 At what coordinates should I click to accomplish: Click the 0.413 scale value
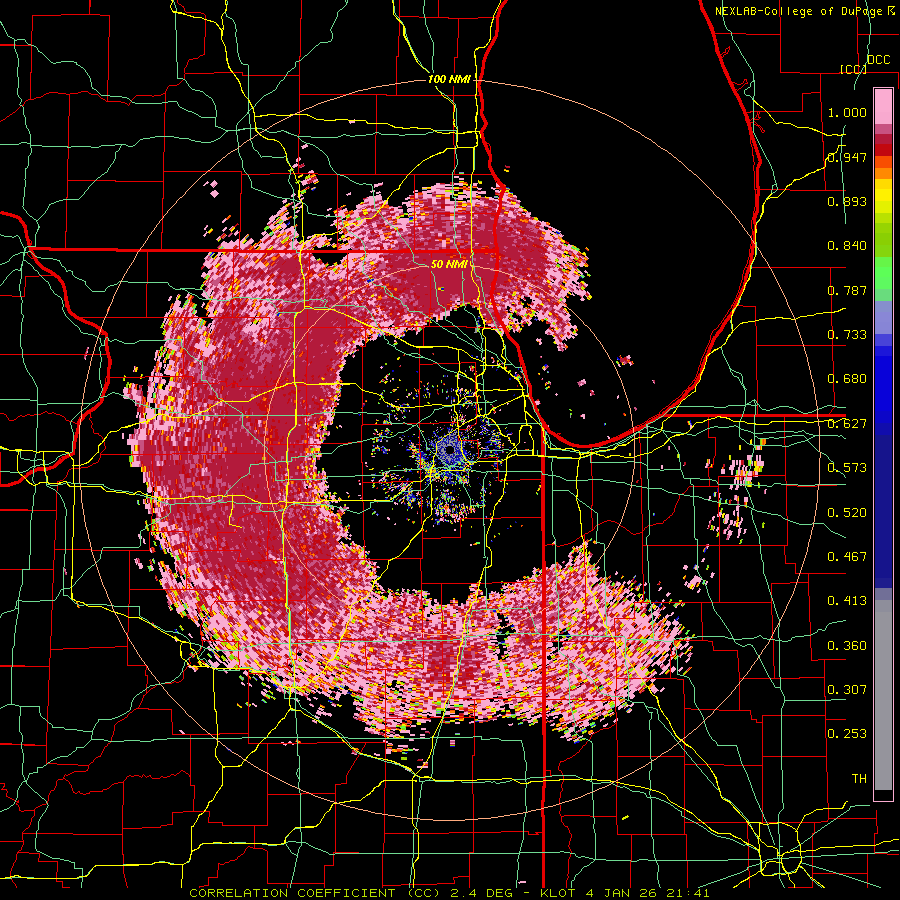[847, 601]
